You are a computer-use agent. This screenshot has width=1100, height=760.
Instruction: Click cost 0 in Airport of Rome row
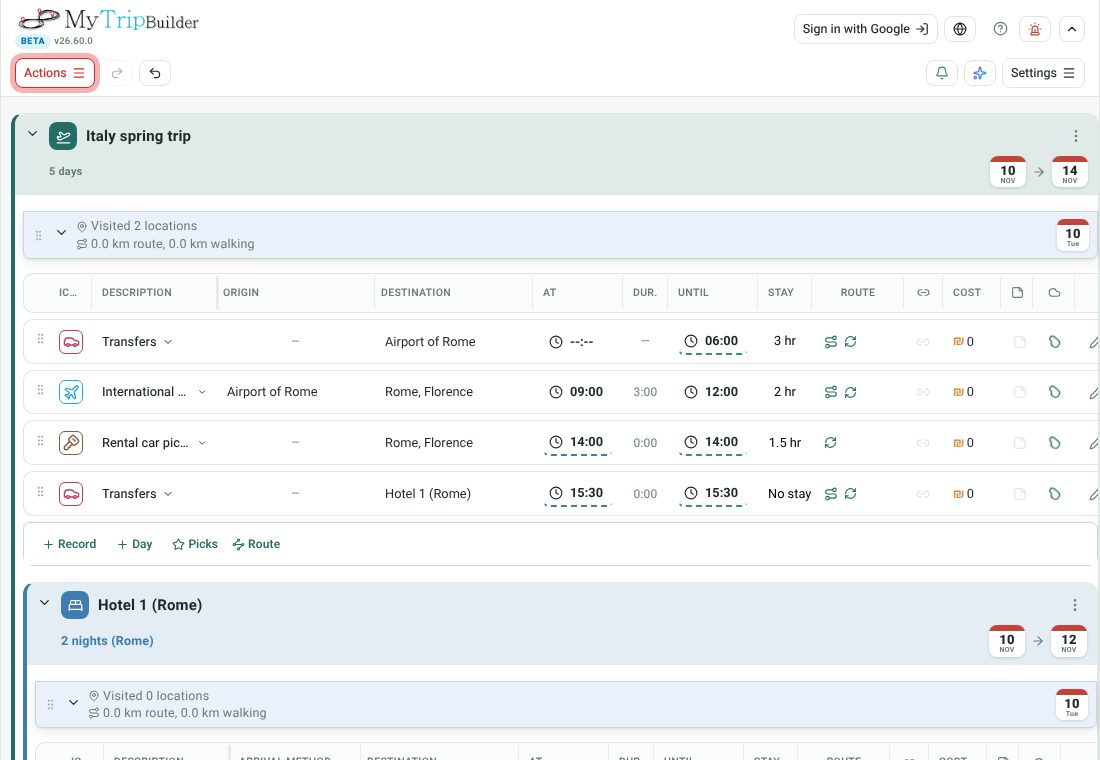[963, 342]
